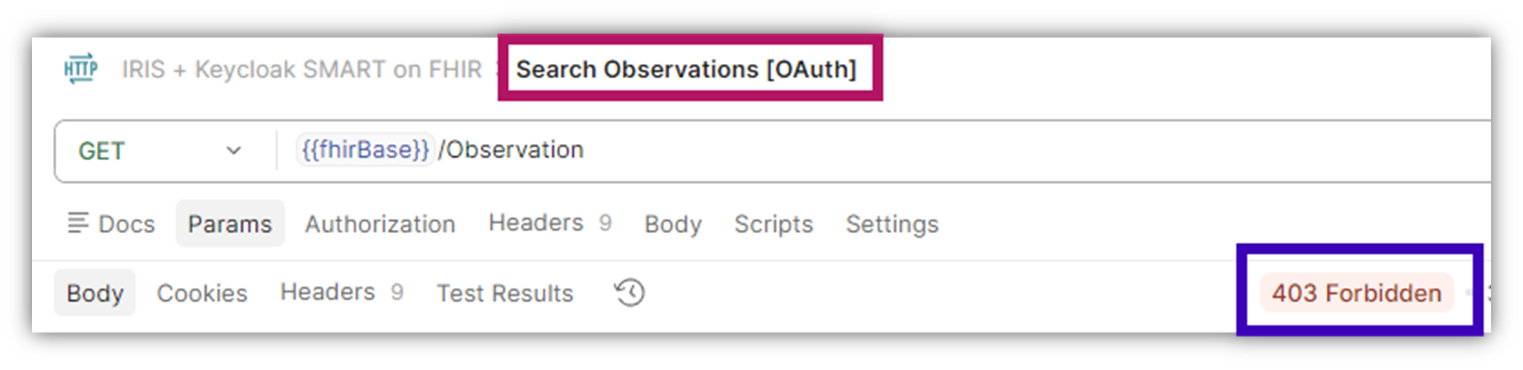
Task: Click the Search Observations [OAuth] request name
Action: pyautogui.click(x=686, y=70)
